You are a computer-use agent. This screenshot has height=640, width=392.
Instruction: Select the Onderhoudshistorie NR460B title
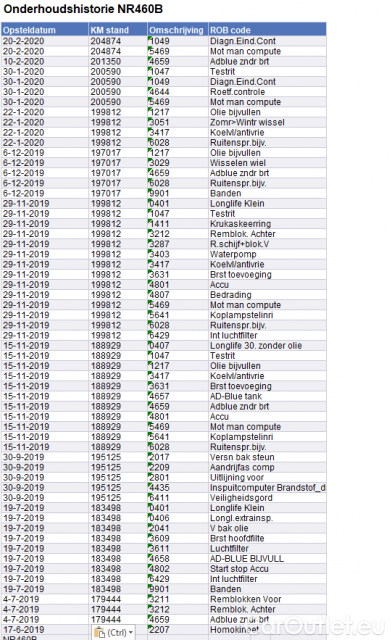(x=83, y=9)
